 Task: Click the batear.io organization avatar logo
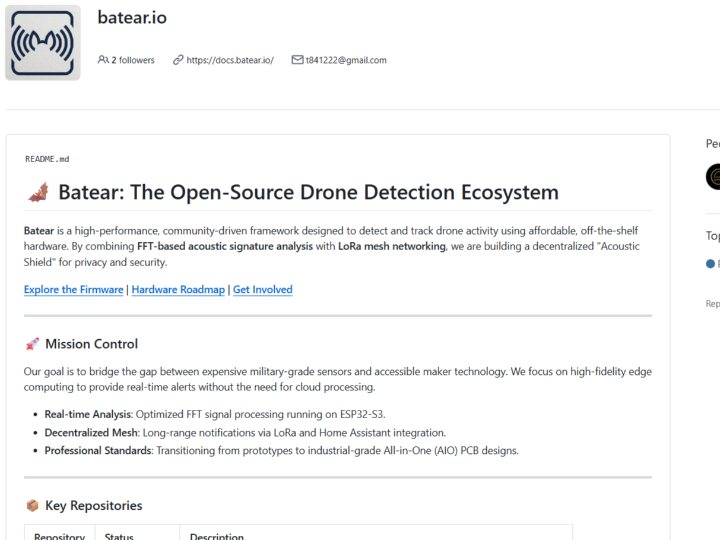43,42
